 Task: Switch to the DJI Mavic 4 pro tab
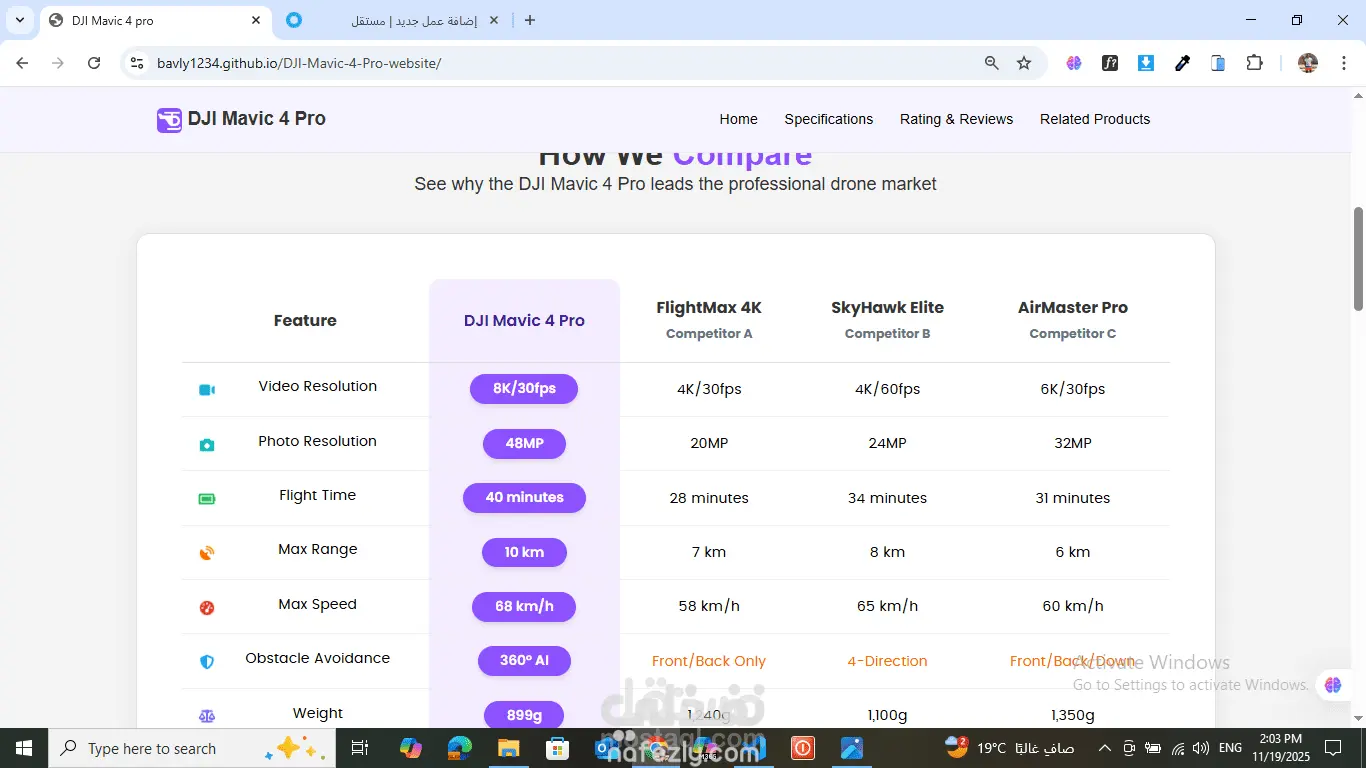[x=155, y=21]
